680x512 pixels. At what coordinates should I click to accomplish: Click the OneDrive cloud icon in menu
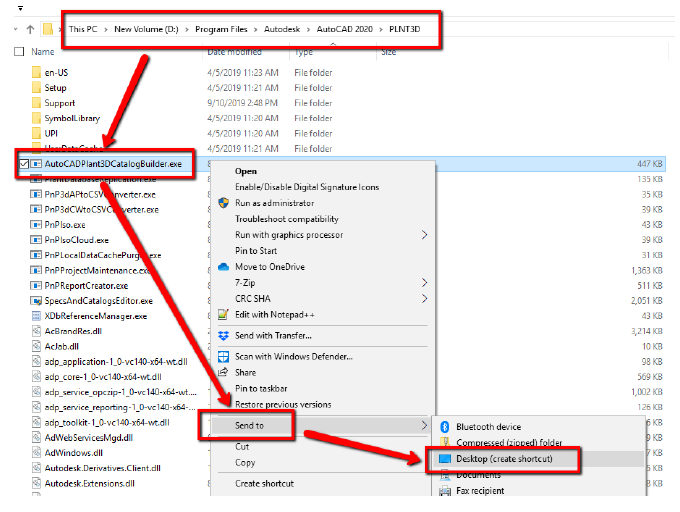pyautogui.click(x=223, y=267)
